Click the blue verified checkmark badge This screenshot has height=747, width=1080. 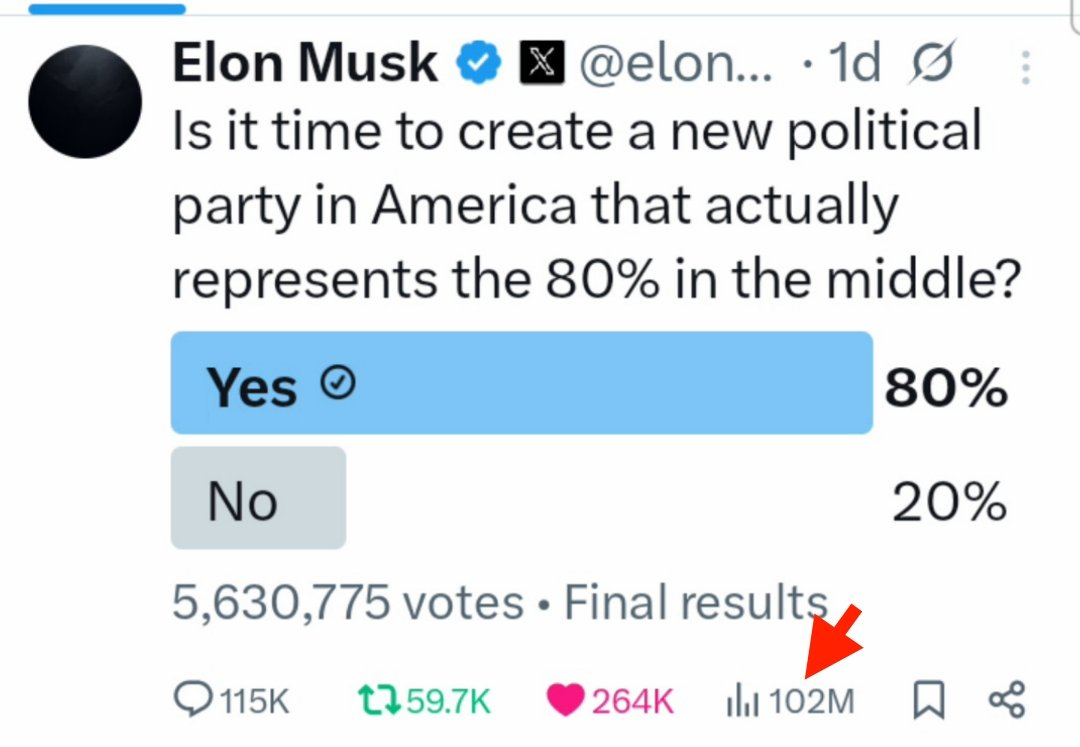tap(479, 63)
